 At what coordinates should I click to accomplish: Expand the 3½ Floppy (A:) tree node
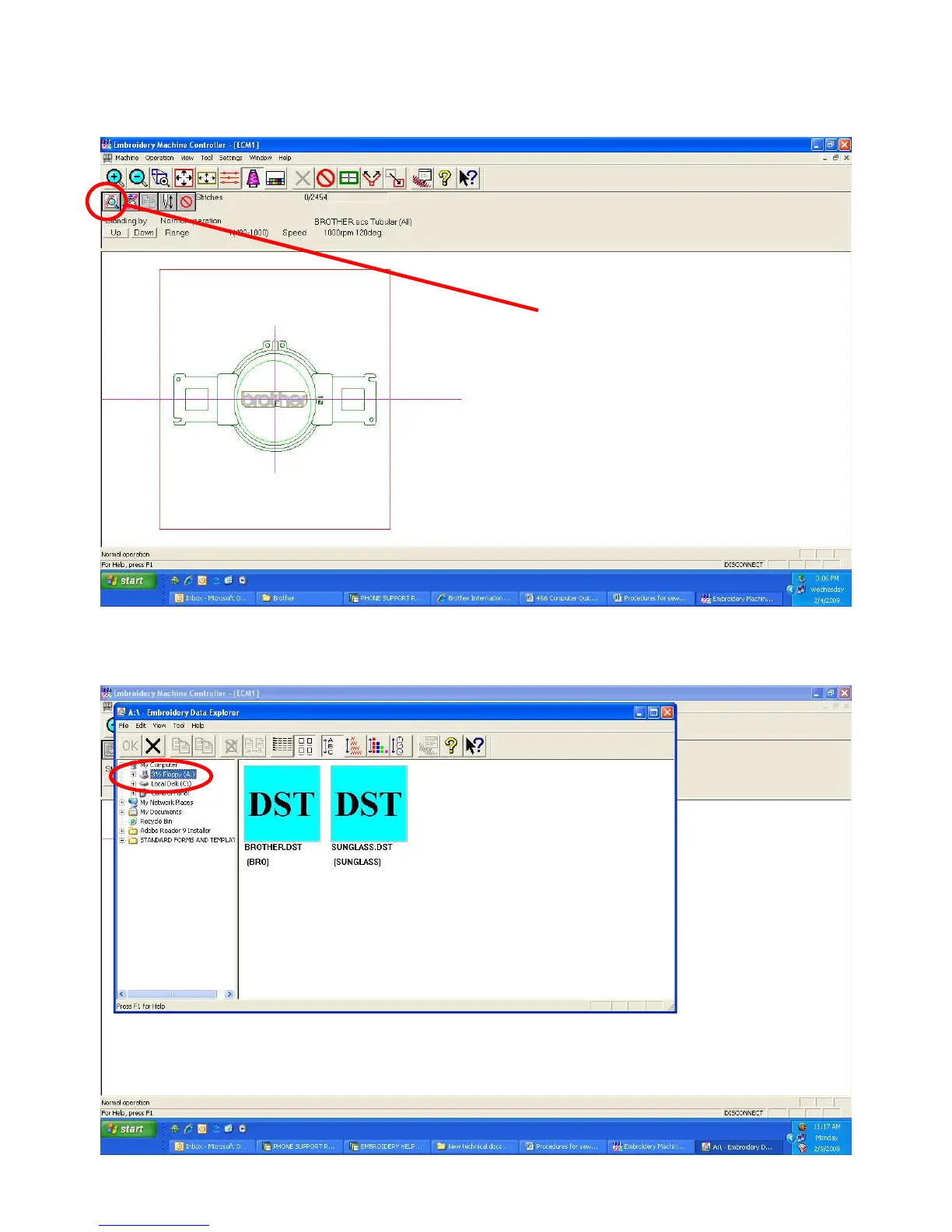(133, 775)
